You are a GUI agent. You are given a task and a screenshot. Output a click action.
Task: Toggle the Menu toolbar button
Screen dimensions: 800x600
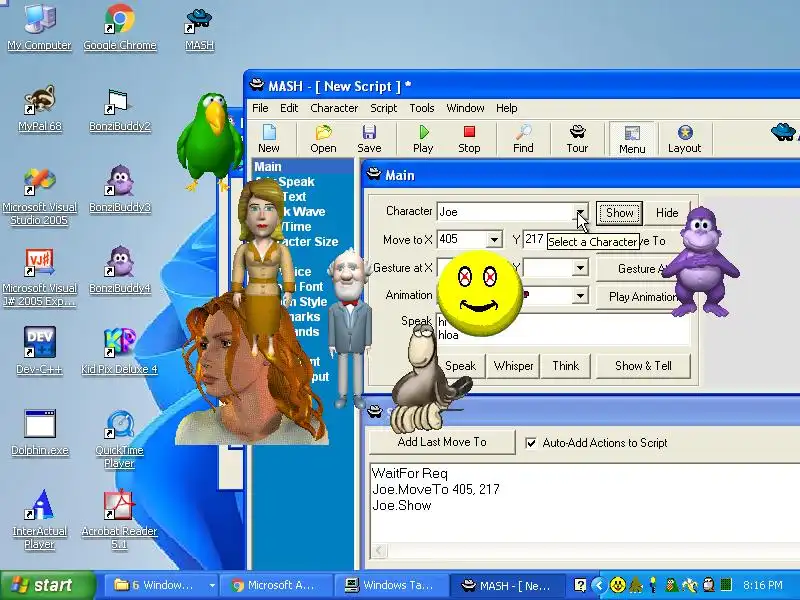coord(632,139)
